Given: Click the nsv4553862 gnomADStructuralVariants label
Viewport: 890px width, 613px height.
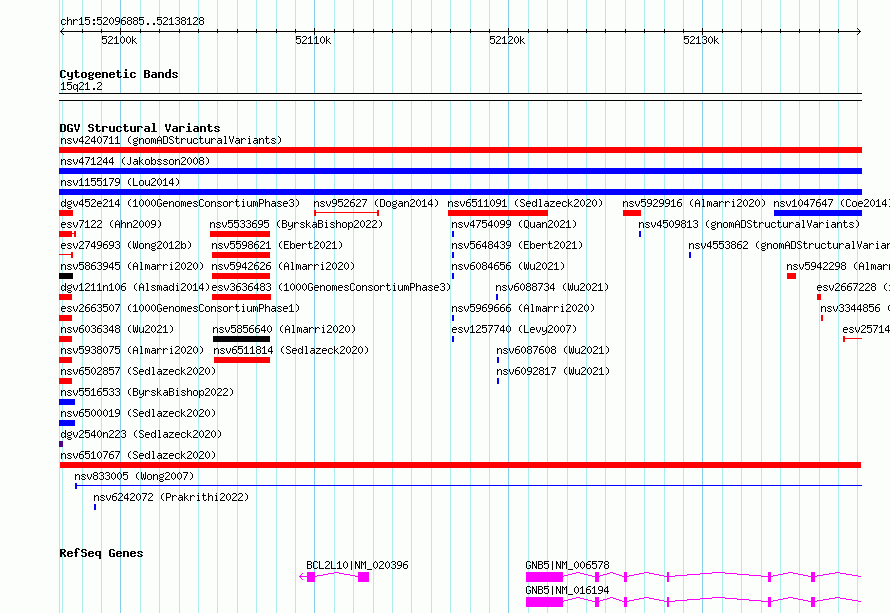Looking at the screenshot, I should 789,245.
